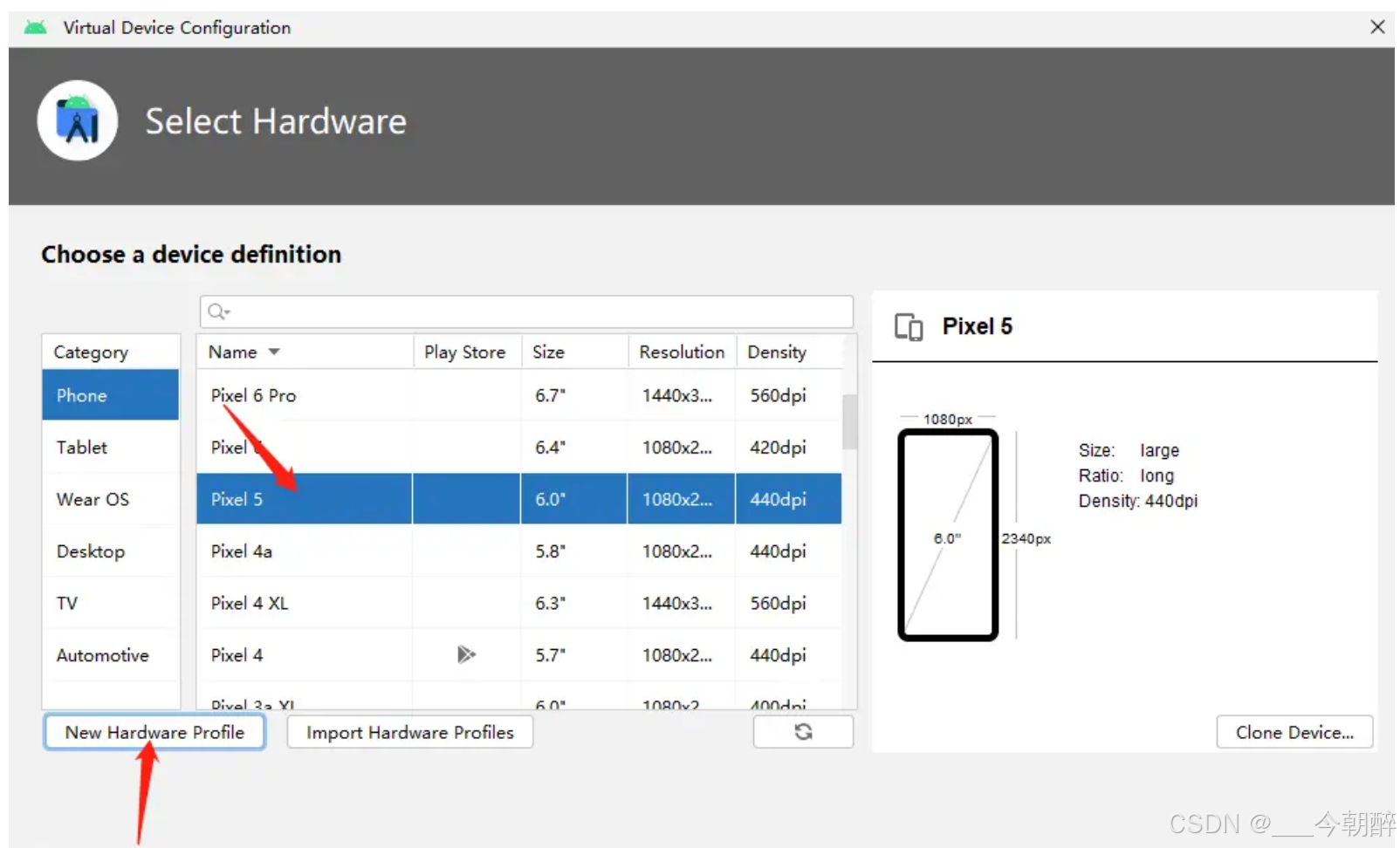Select the Phone category
Viewport: 1400px width, 848px height.
[111, 395]
